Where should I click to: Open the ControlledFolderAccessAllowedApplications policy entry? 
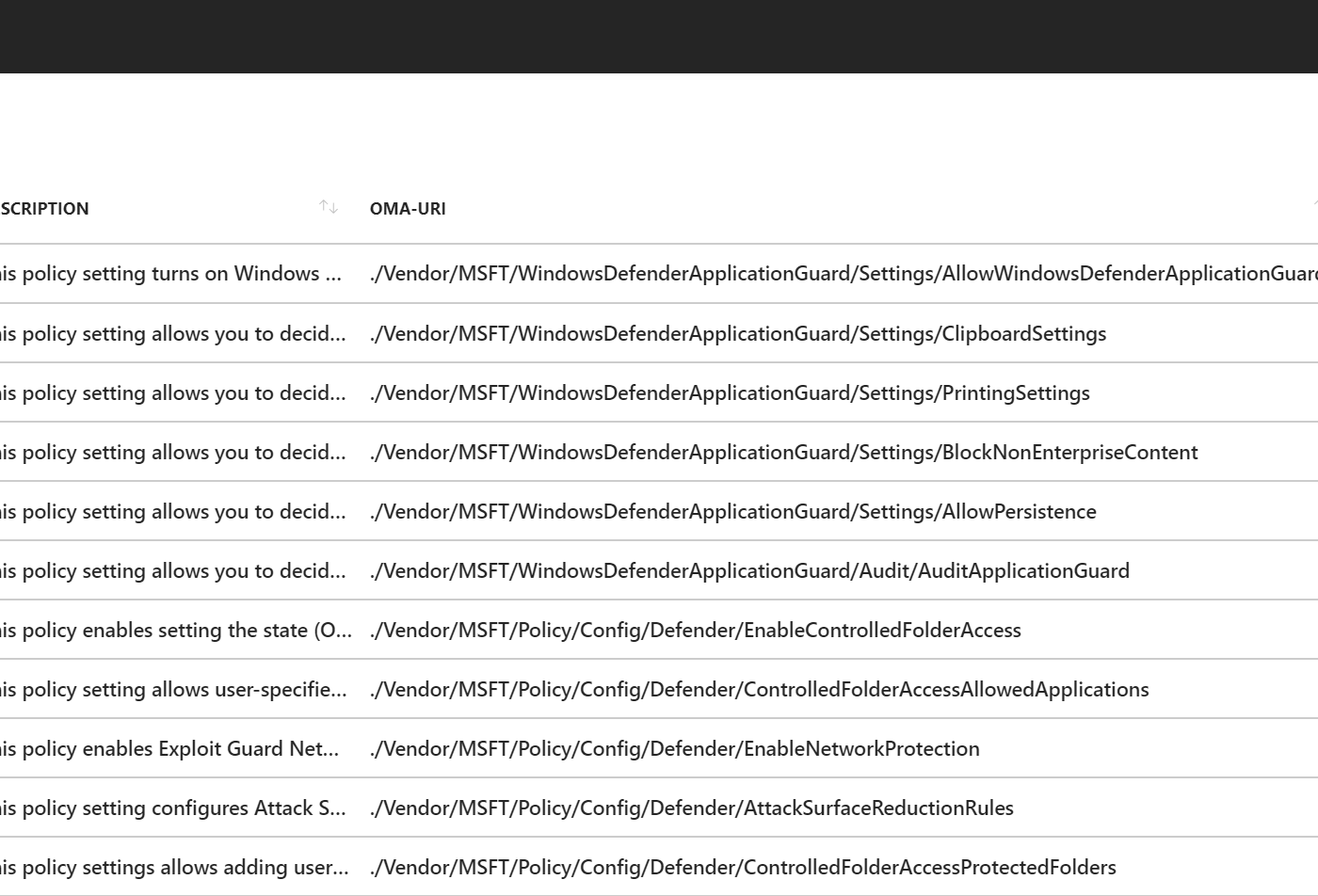[x=759, y=689]
